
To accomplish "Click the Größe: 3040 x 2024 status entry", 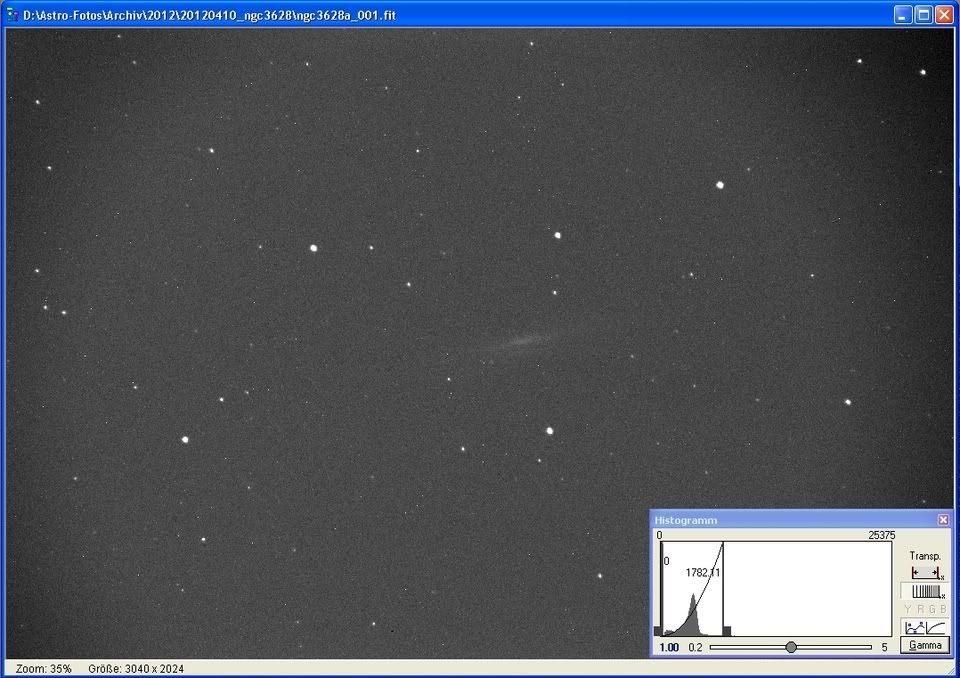I will [x=136, y=669].
